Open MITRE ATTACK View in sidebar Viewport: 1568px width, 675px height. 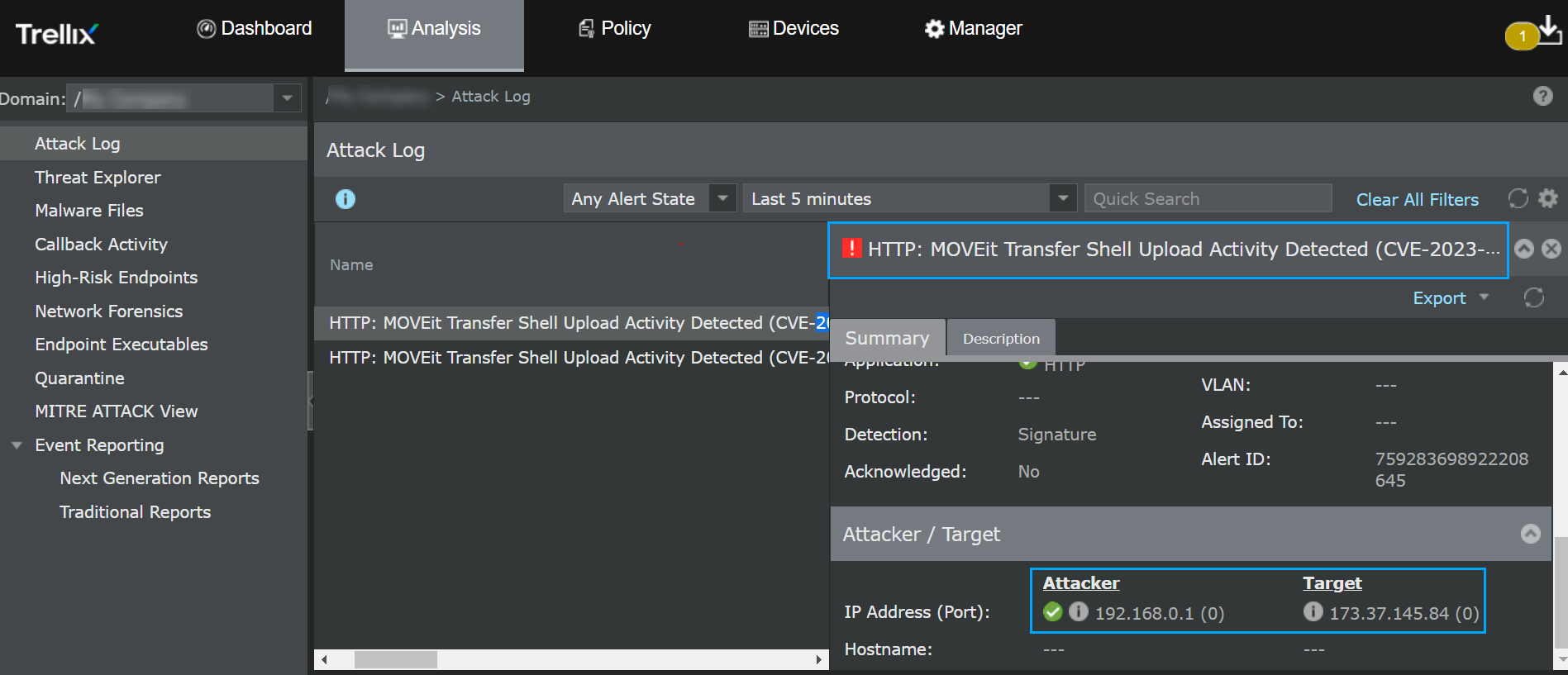(117, 411)
